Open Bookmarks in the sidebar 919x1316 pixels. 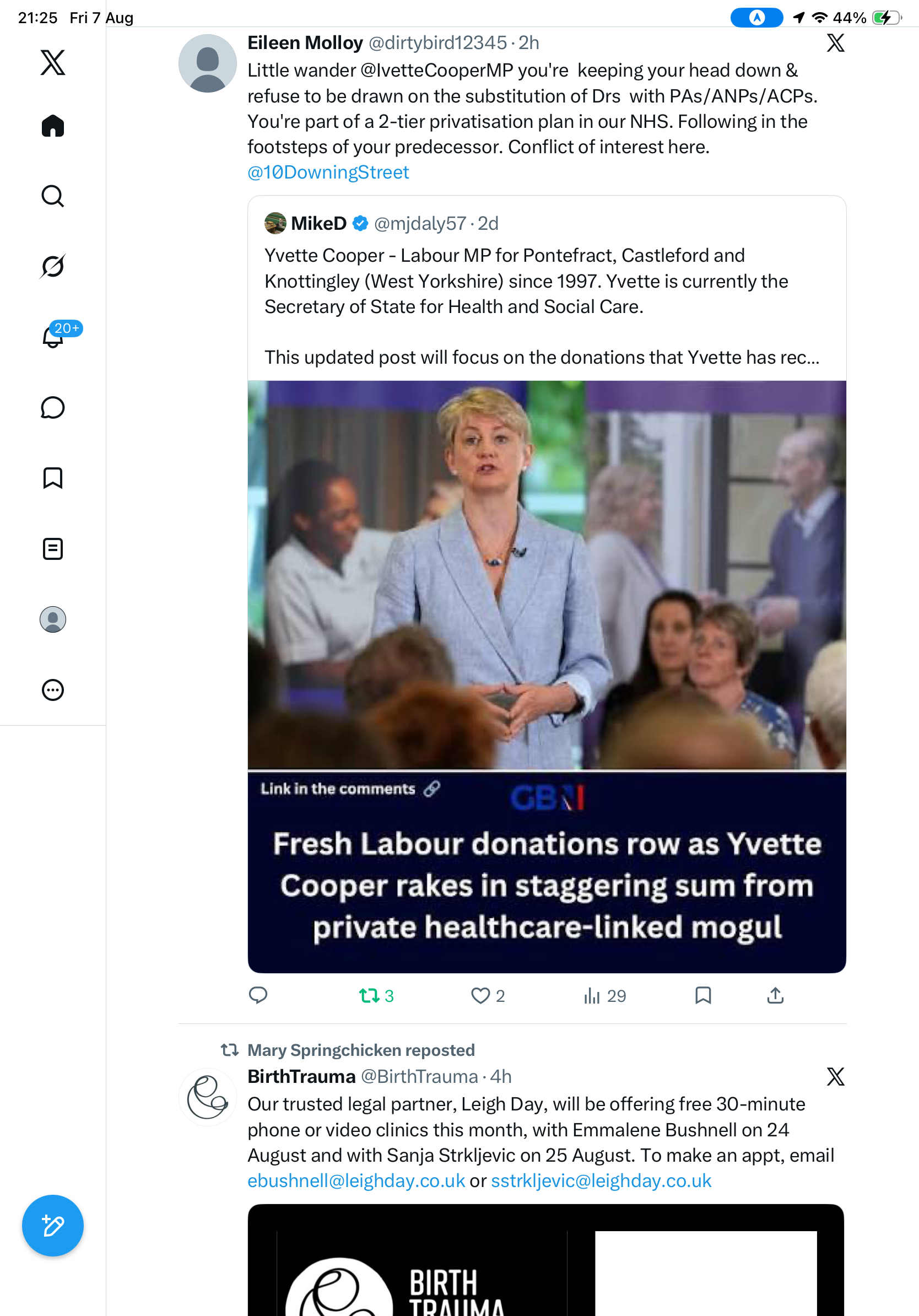click(53, 478)
